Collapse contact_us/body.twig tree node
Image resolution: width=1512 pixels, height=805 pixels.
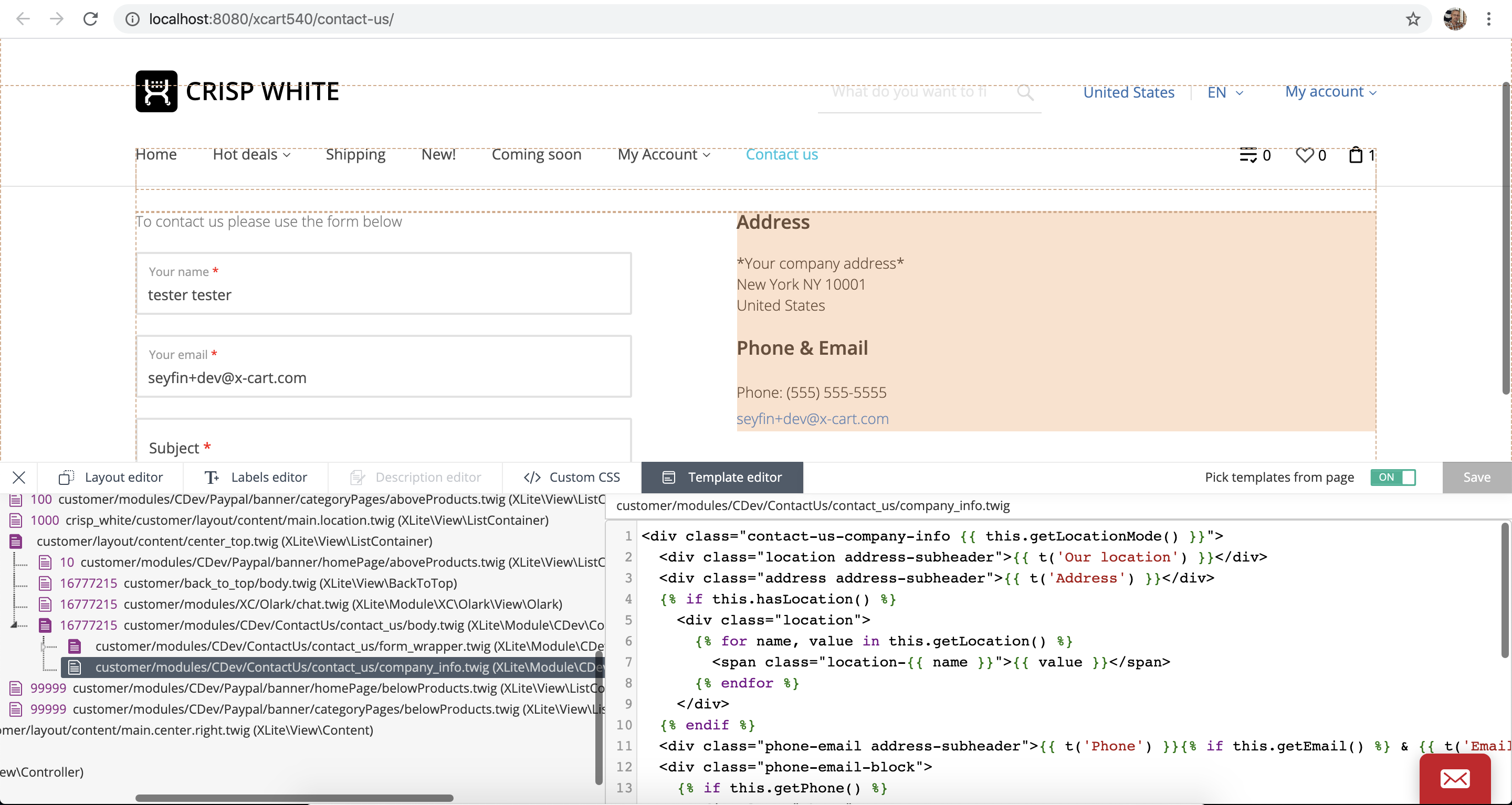coord(14,625)
